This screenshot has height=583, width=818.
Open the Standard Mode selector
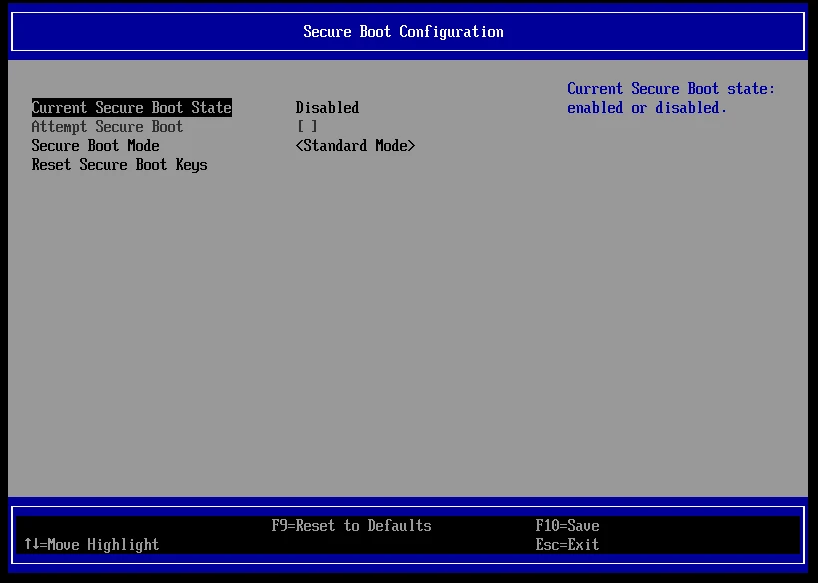pyautogui.click(x=355, y=146)
